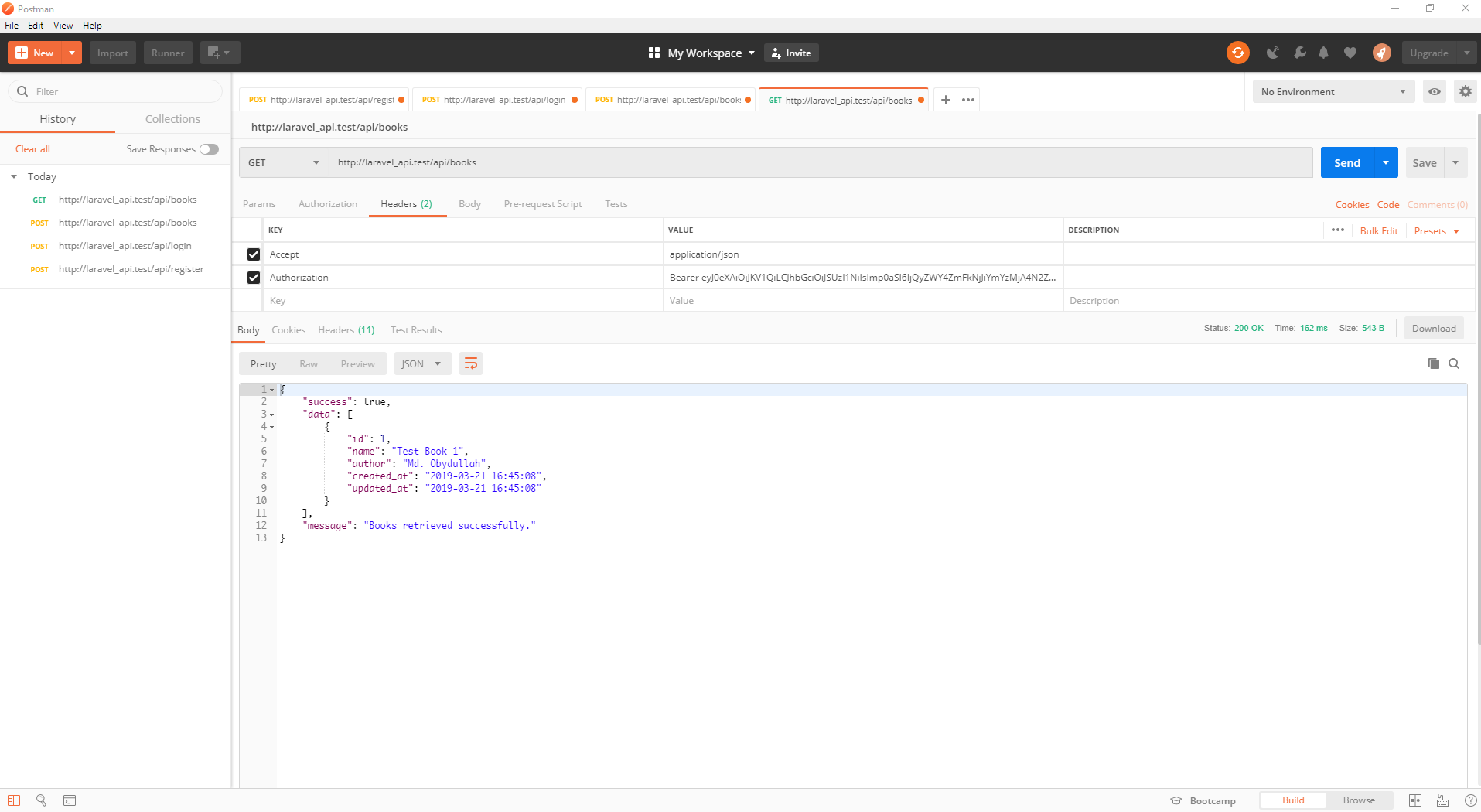Click the sidebar filter search icon
This screenshot has height=812, width=1481.
[22, 91]
